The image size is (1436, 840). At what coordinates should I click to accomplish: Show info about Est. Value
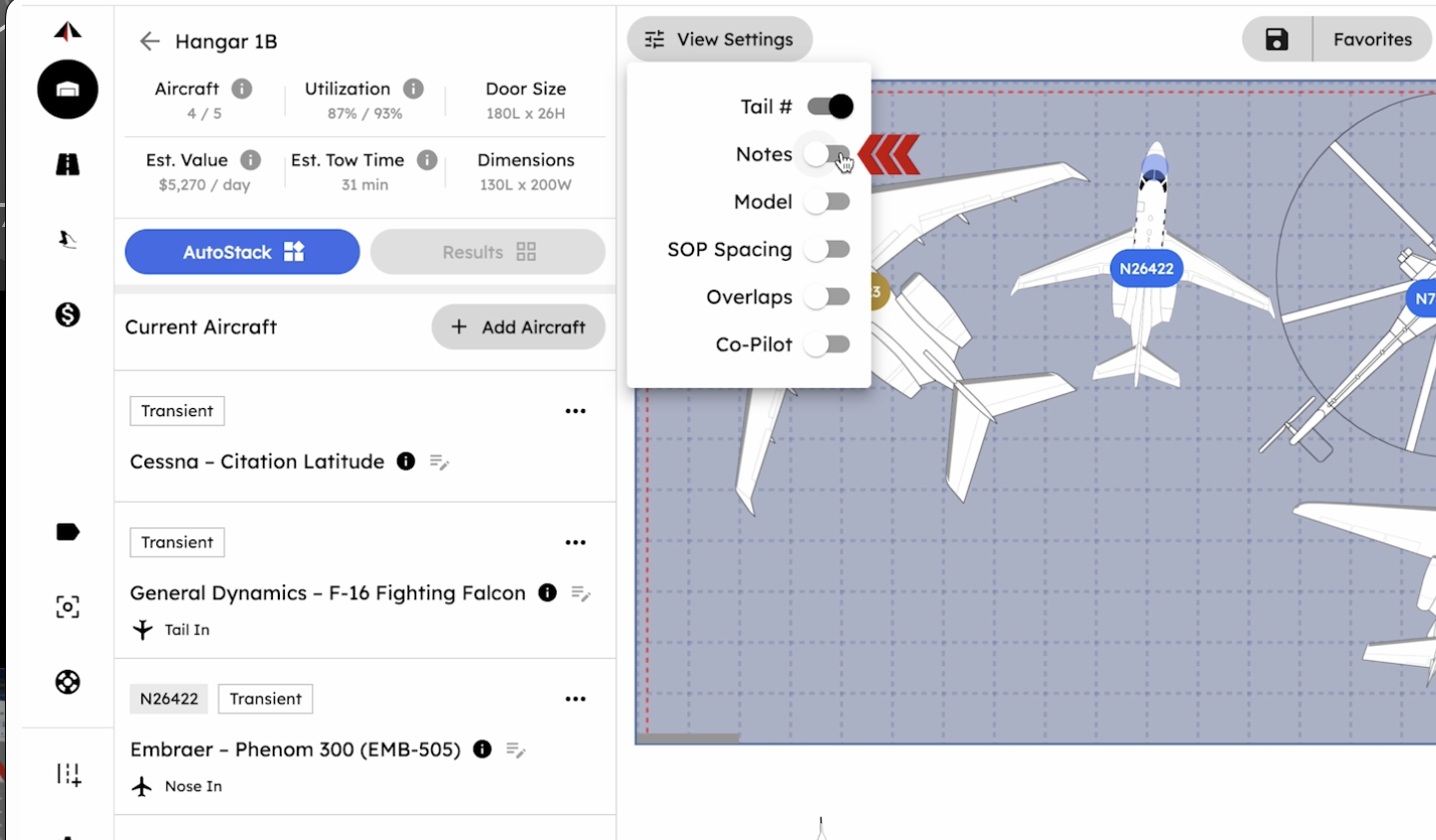251,159
